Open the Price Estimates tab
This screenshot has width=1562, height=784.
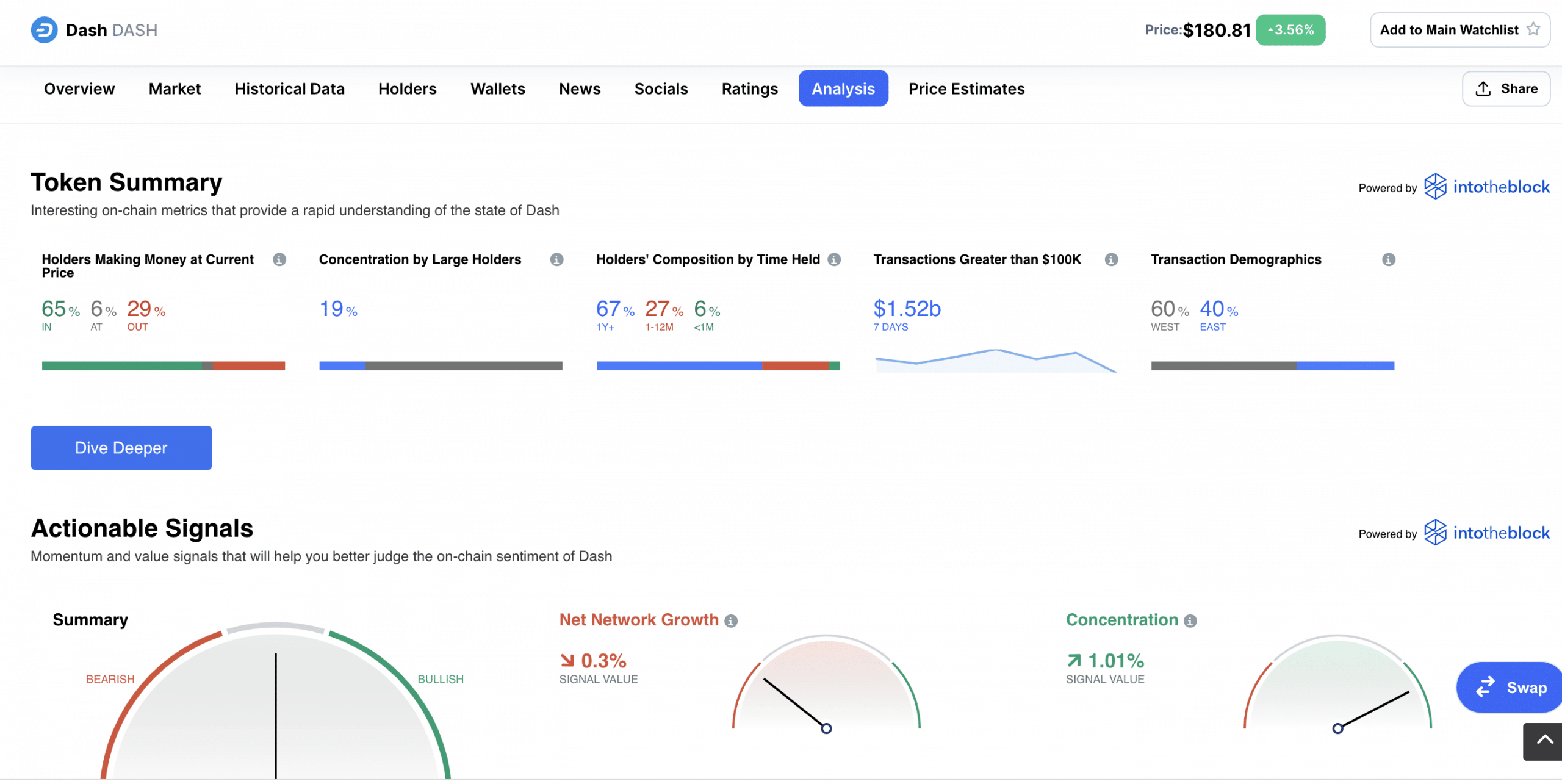[x=966, y=88]
